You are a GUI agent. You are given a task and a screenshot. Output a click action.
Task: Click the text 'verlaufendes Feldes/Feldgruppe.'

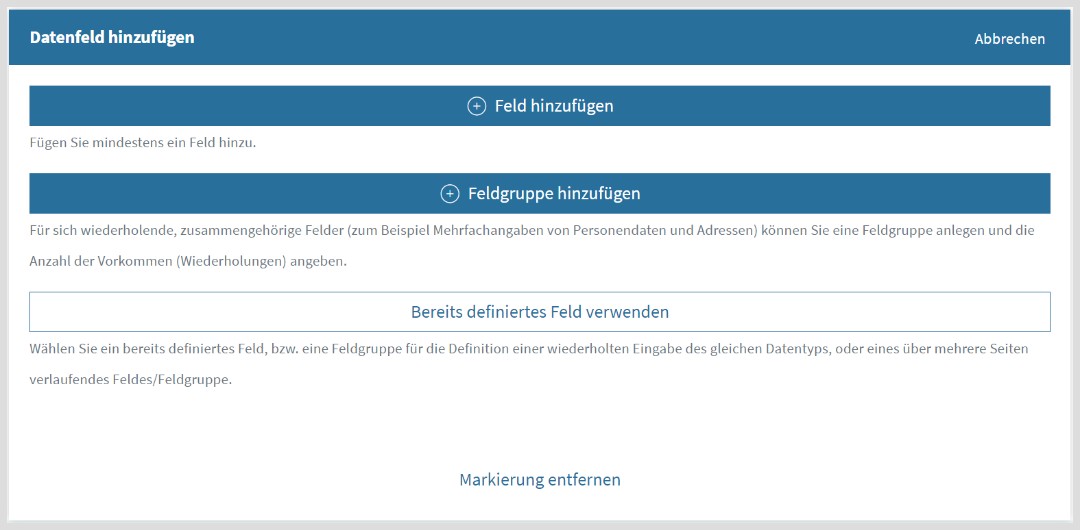(130, 380)
